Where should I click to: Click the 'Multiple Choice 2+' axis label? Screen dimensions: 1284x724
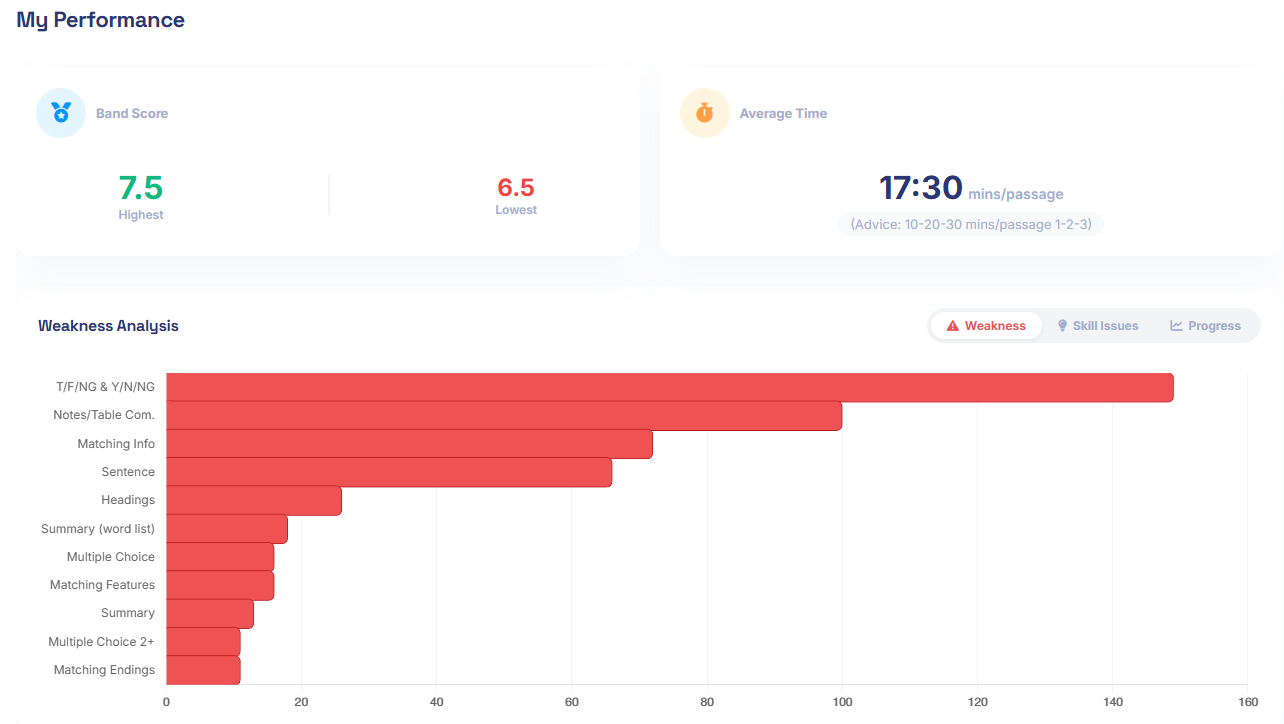click(x=102, y=642)
